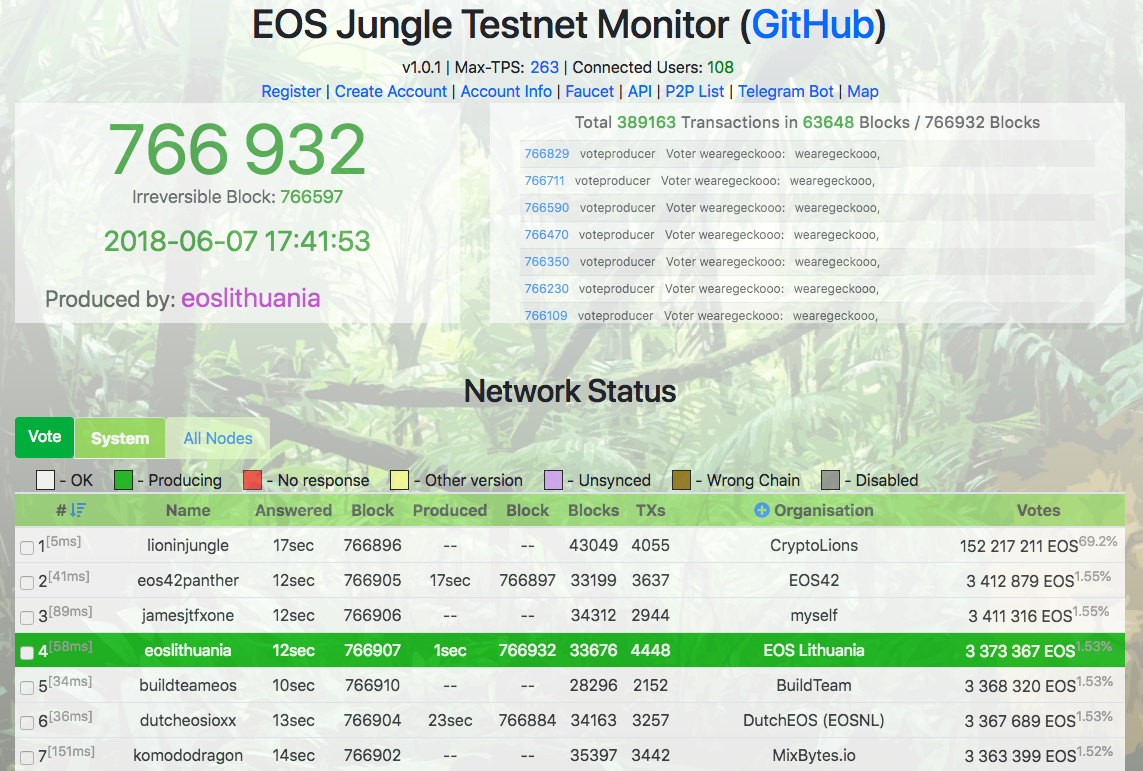Click the Other version yellow swatch

click(399, 480)
